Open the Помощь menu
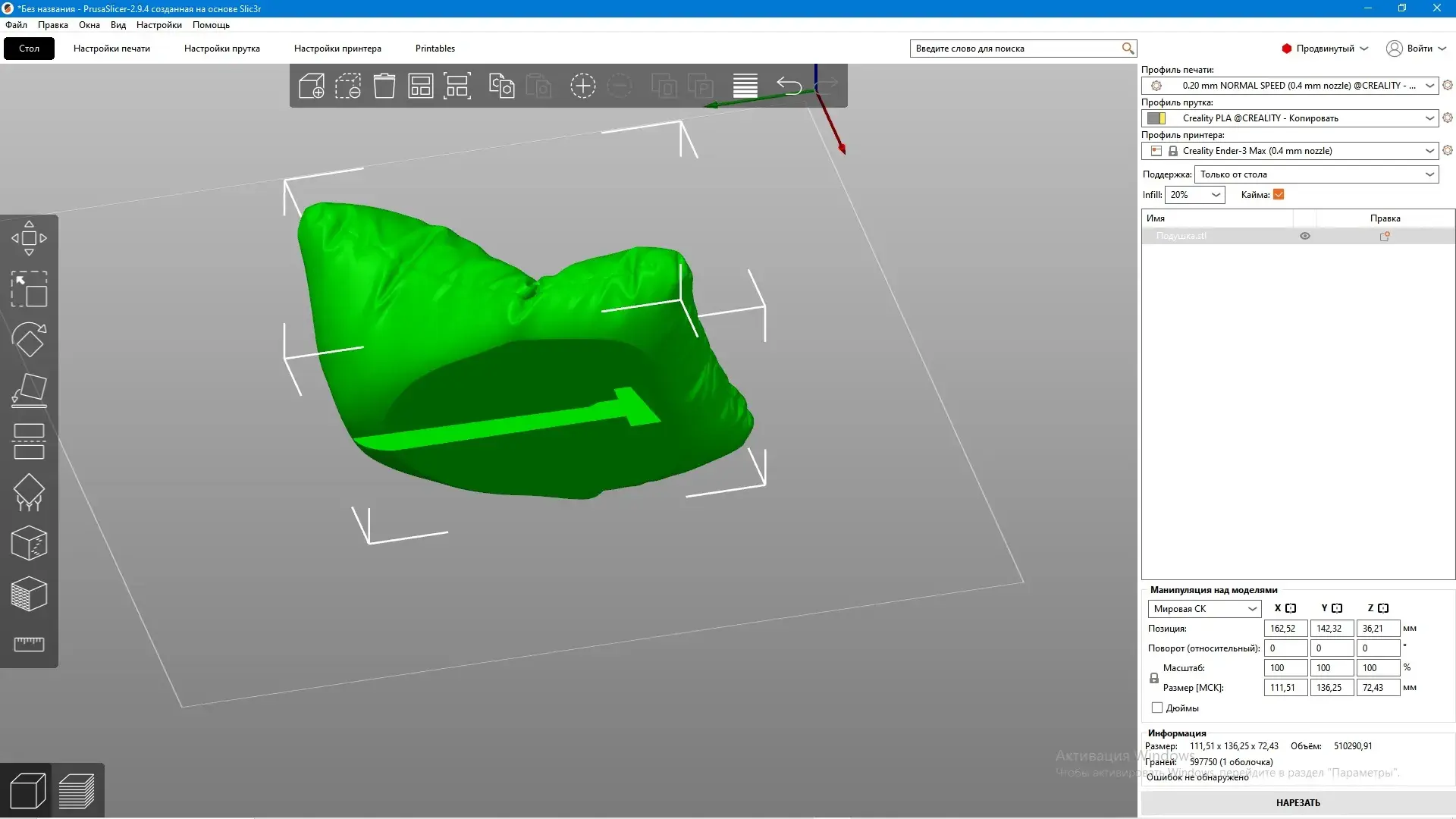 click(x=211, y=25)
